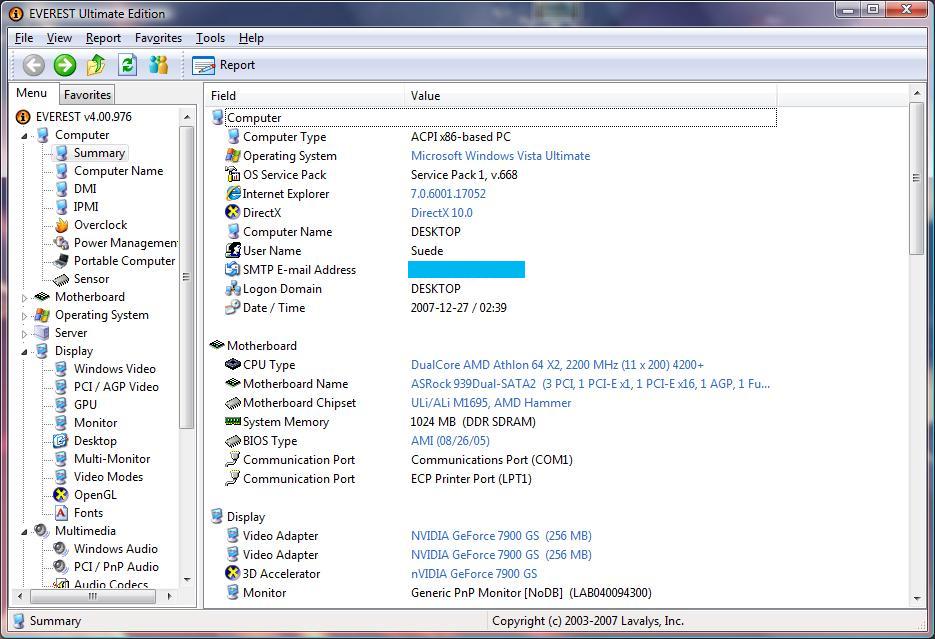Open the ASRock 939Dual-SATA2 link
The width and height of the screenshot is (935, 639).
590,384
